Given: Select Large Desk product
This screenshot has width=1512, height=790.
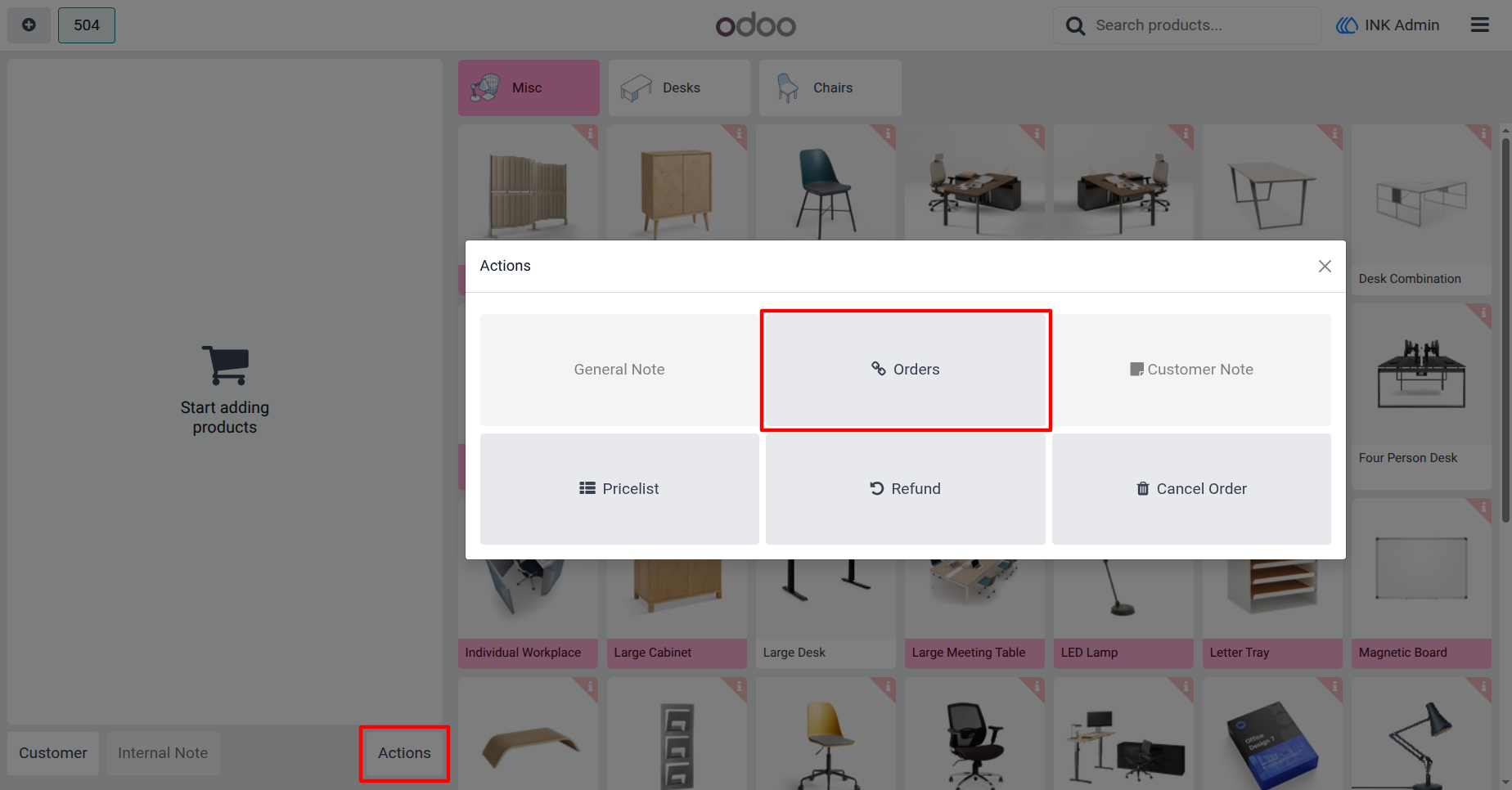Looking at the screenshot, I should [826, 613].
